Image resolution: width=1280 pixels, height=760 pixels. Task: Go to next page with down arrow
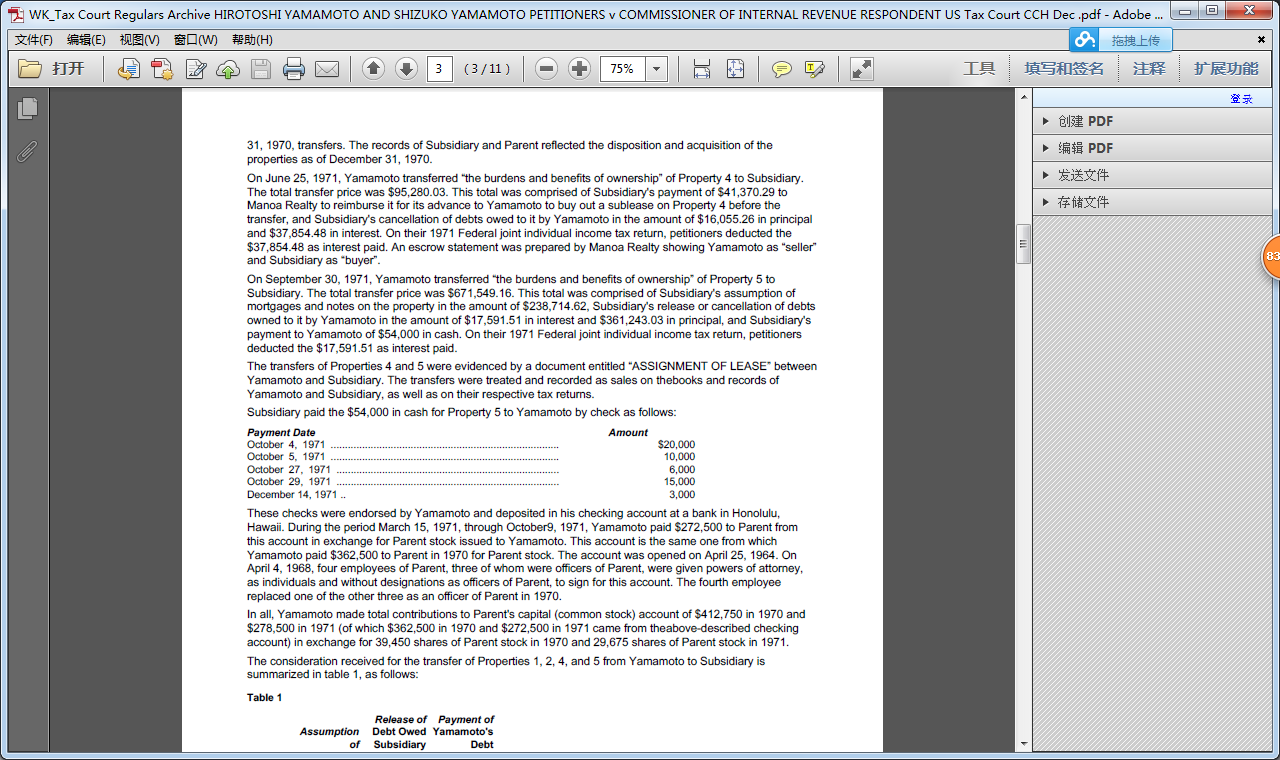(406, 69)
